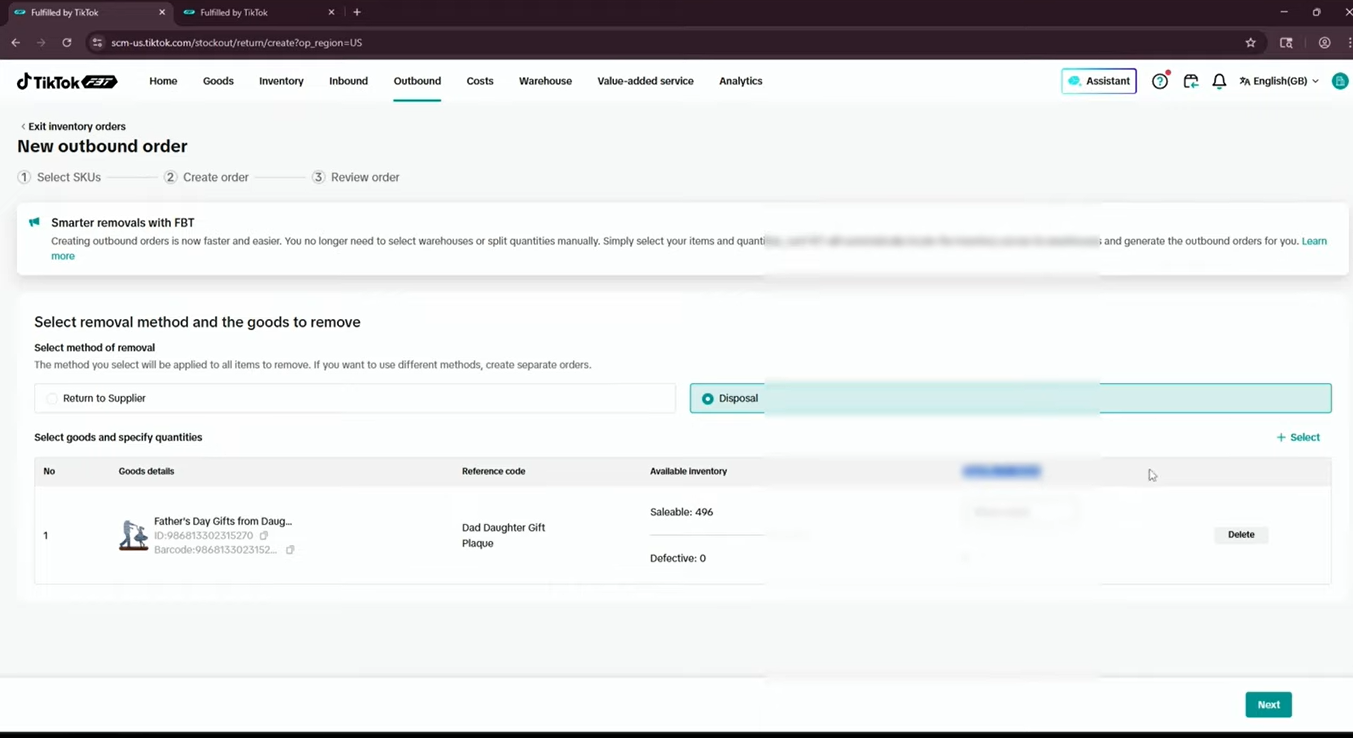1353x738 pixels.
Task: Click the Next button
Action: tap(1268, 705)
